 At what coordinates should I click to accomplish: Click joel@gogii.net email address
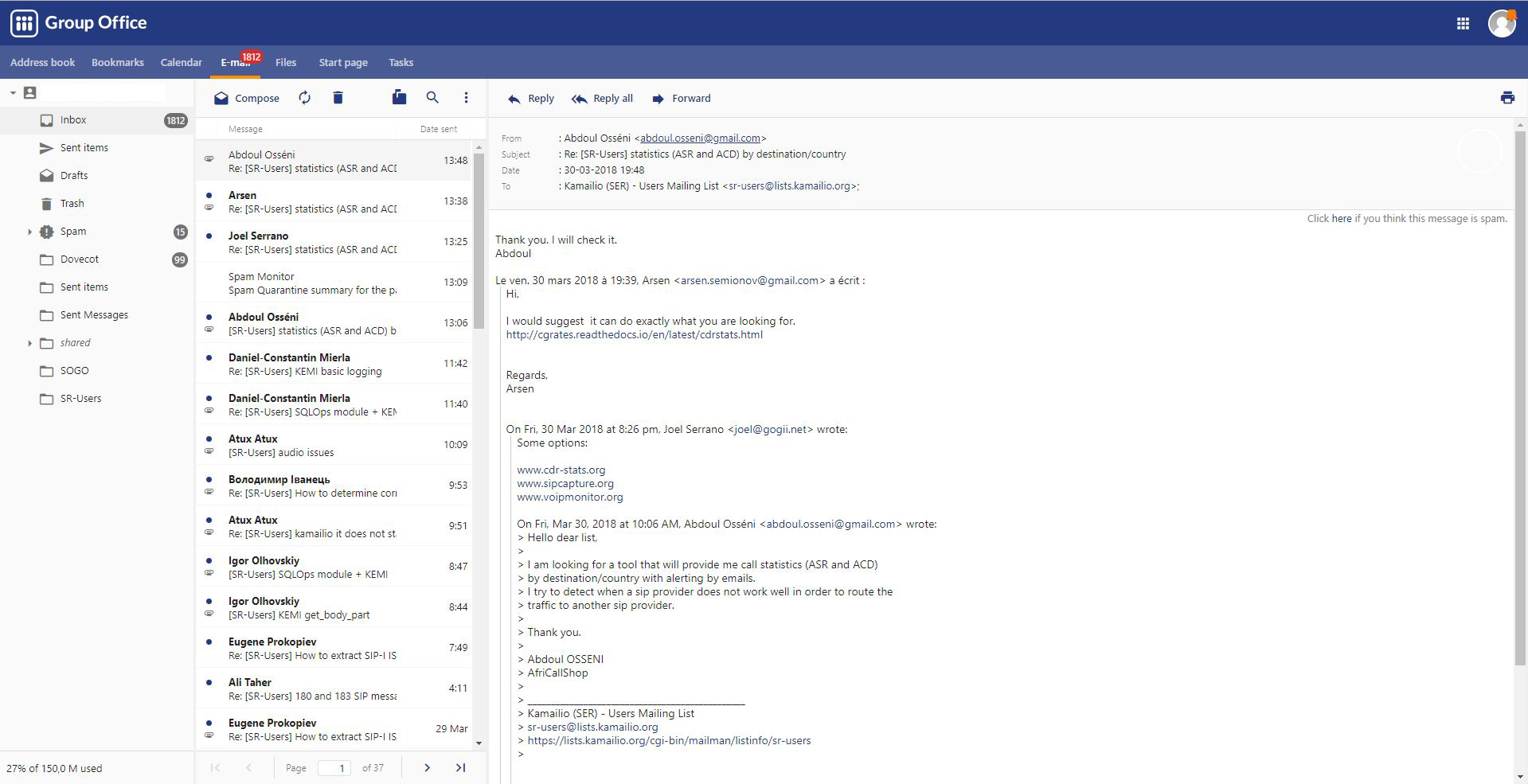pyautogui.click(x=770, y=430)
